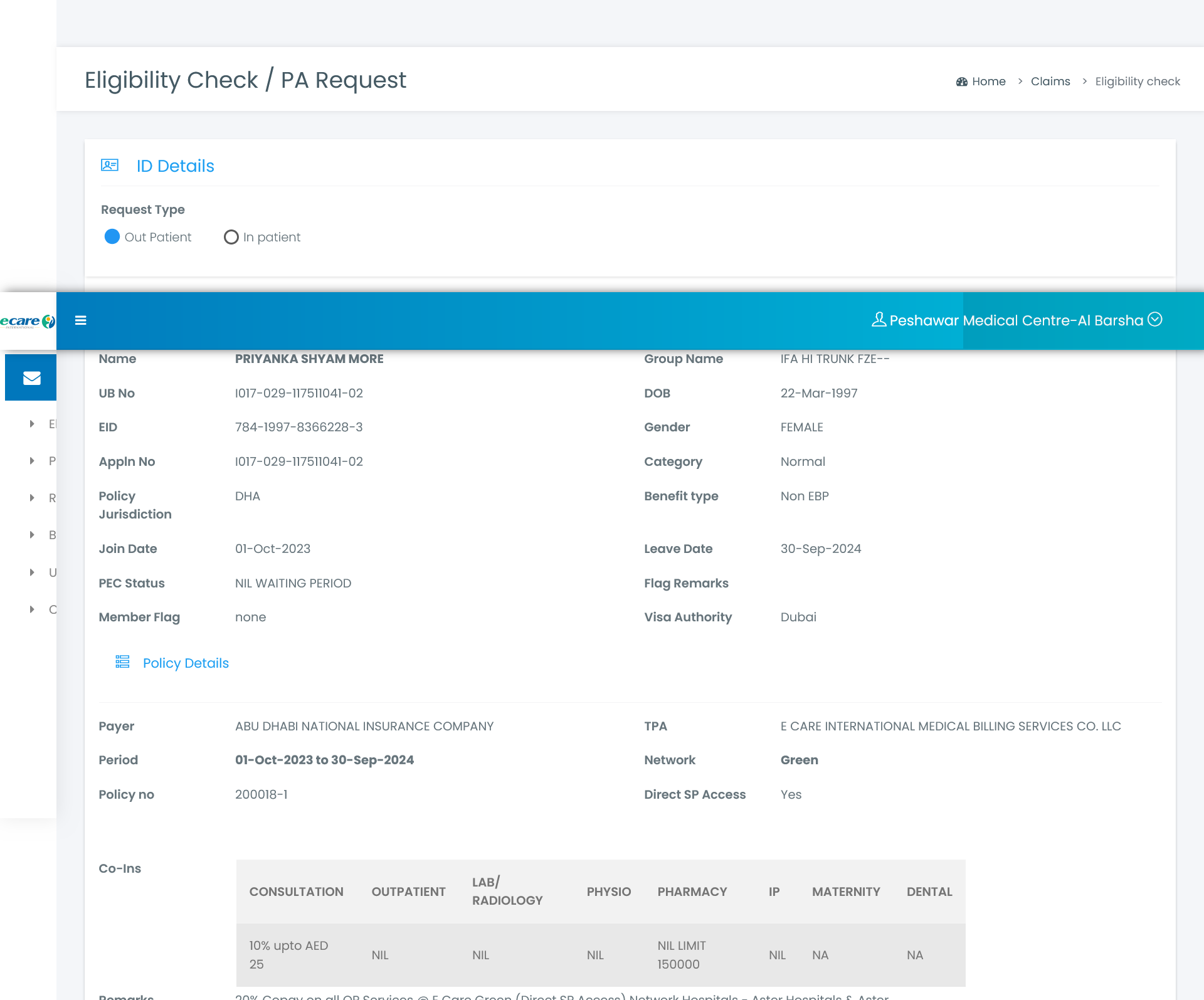The height and width of the screenshot is (1000, 1204).
Task: Go to Claims in breadcrumb
Action: (1050, 82)
